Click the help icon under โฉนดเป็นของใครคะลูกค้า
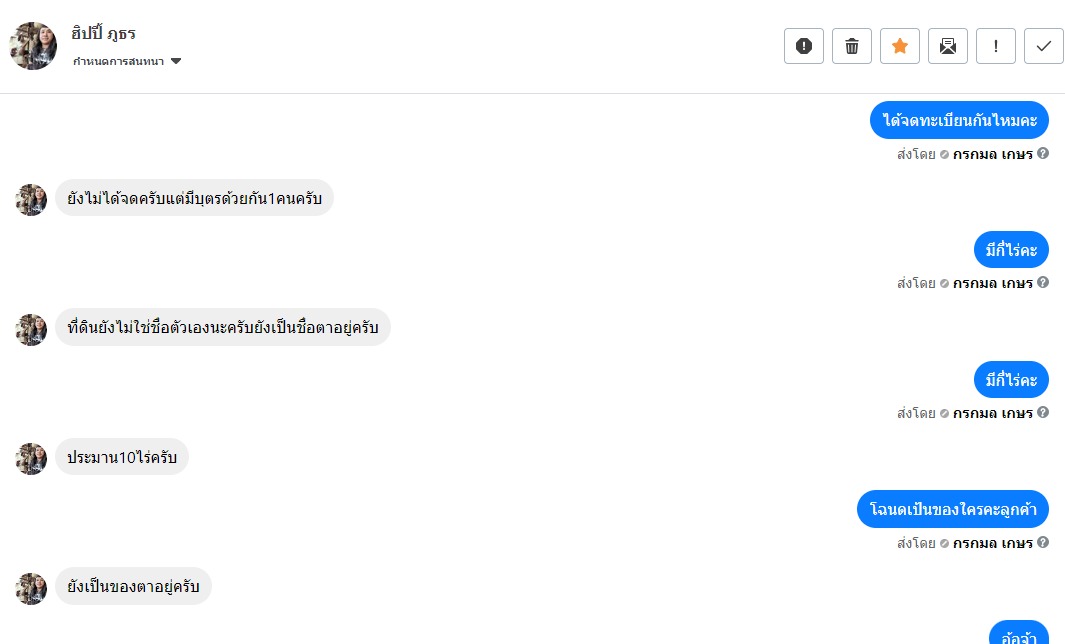 coord(1043,543)
